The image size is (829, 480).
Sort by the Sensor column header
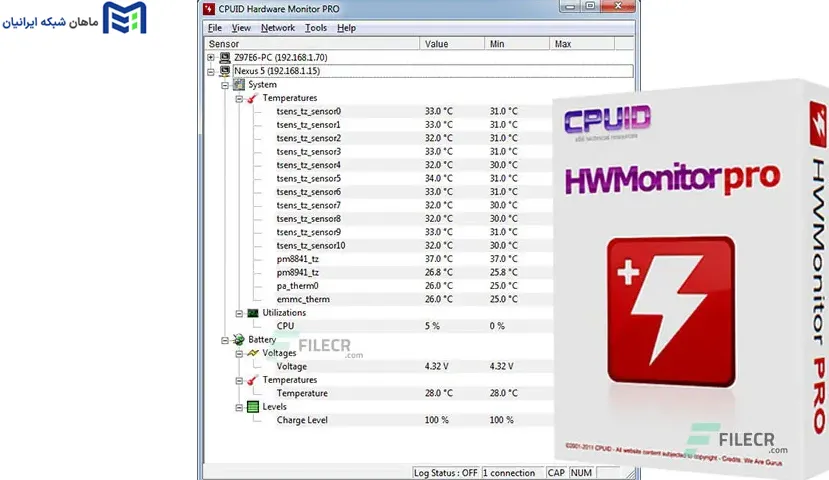coord(312,44)
